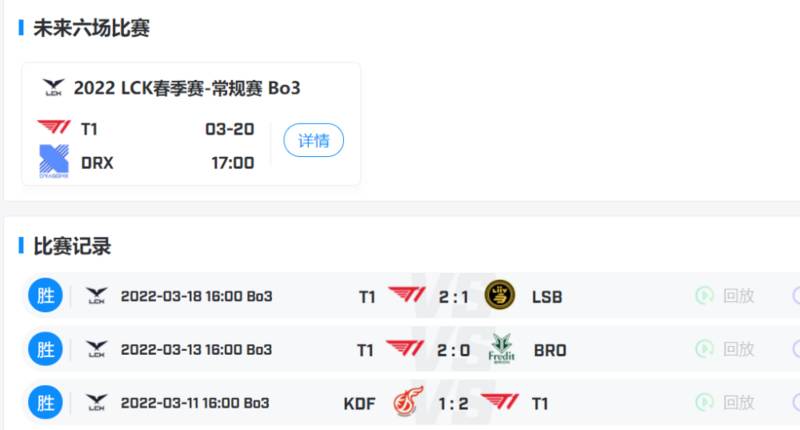Play 回放 replay for KDF vs T1

(x=725, y=403)
